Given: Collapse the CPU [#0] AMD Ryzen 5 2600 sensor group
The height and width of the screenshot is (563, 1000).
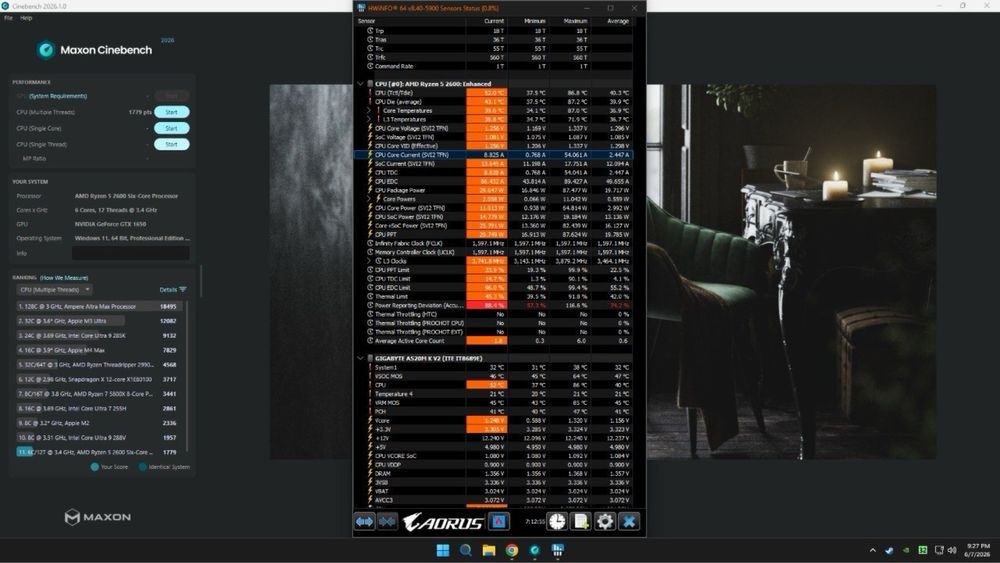Looking at the screenshot, I should (x=360, y=84).
